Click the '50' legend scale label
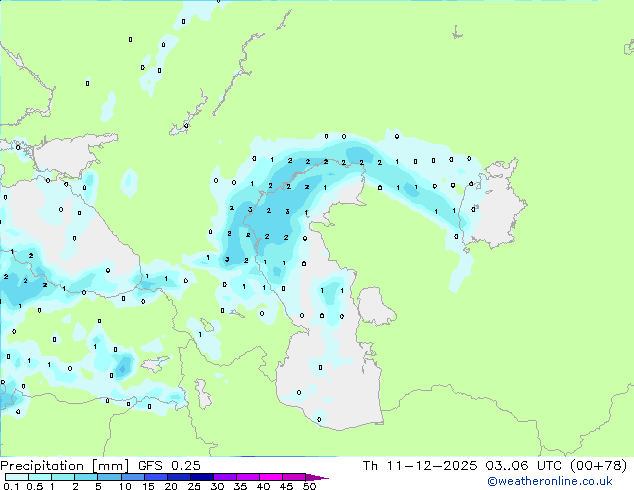634x490 pixels. point(309,486)
